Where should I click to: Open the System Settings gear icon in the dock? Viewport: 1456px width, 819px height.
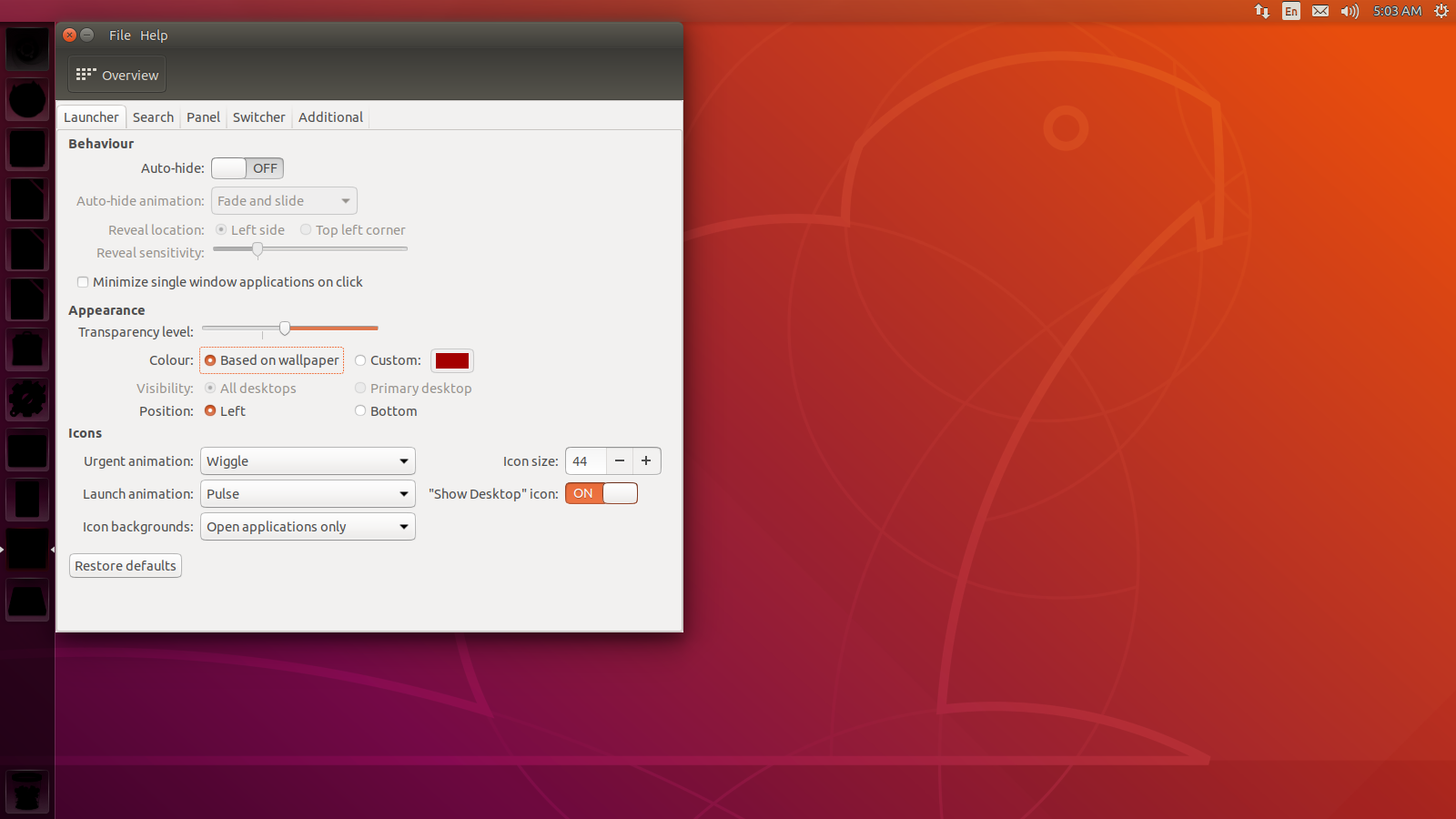(x=26, y=399)
